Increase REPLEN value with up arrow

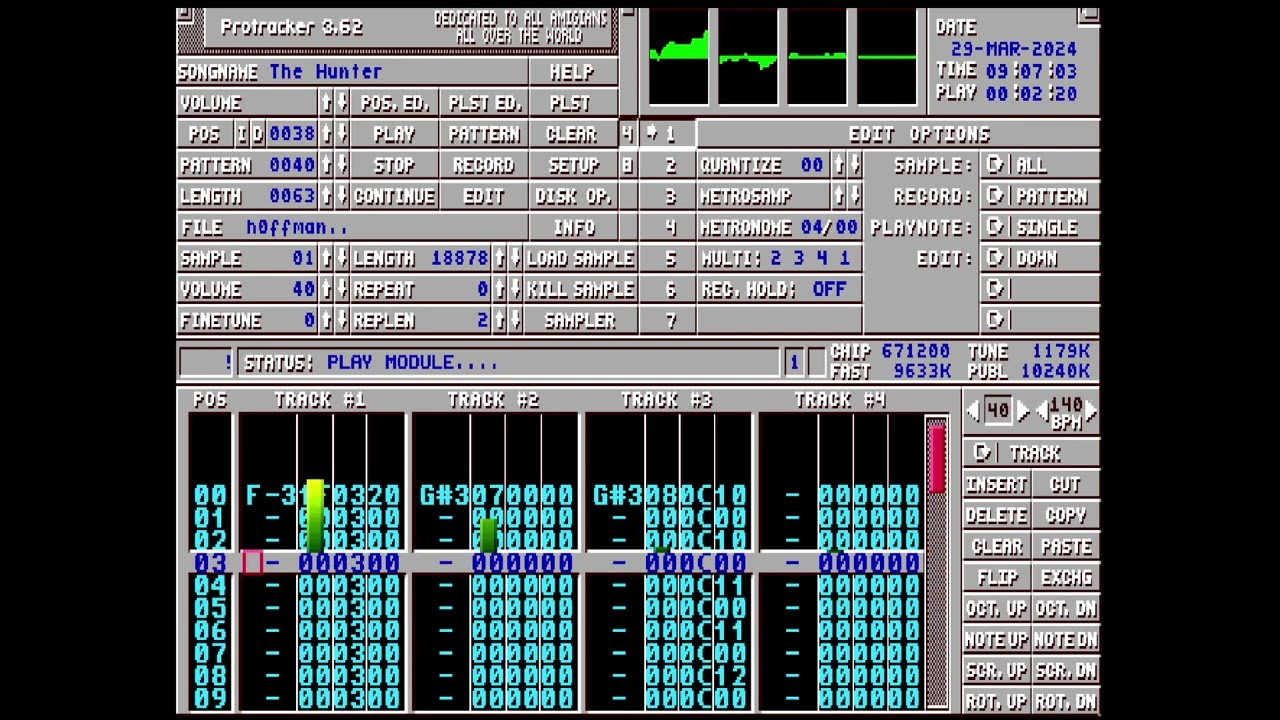[500, 320]
